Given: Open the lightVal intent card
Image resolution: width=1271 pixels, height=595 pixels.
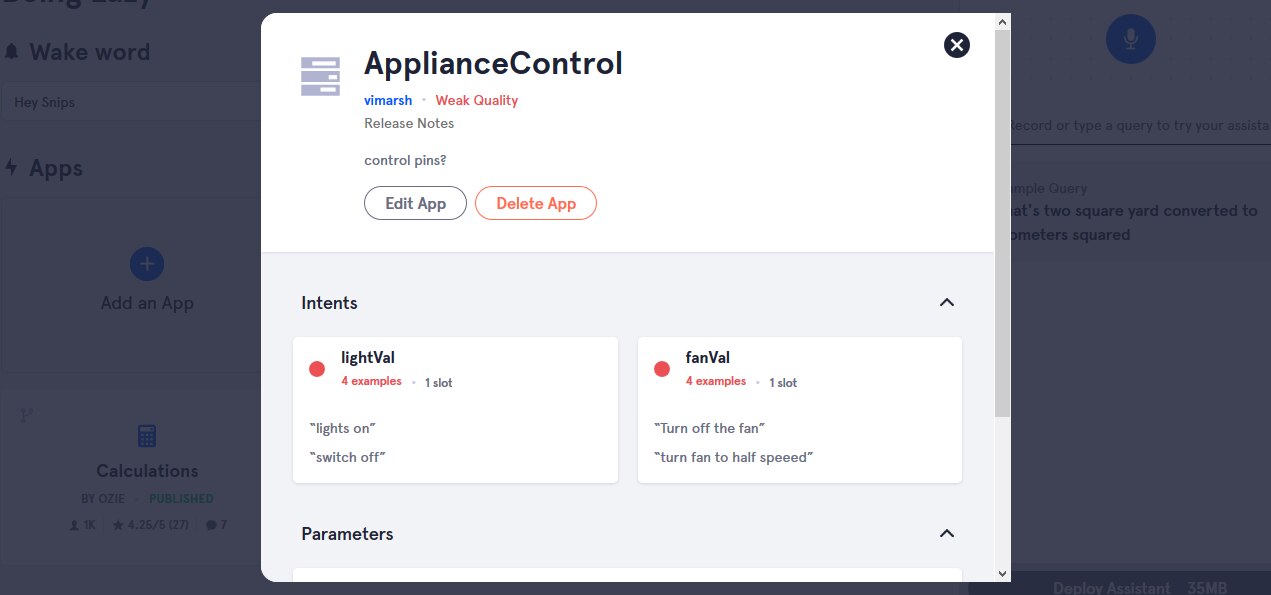Looking at the screenshot, I should click(455, 410).
